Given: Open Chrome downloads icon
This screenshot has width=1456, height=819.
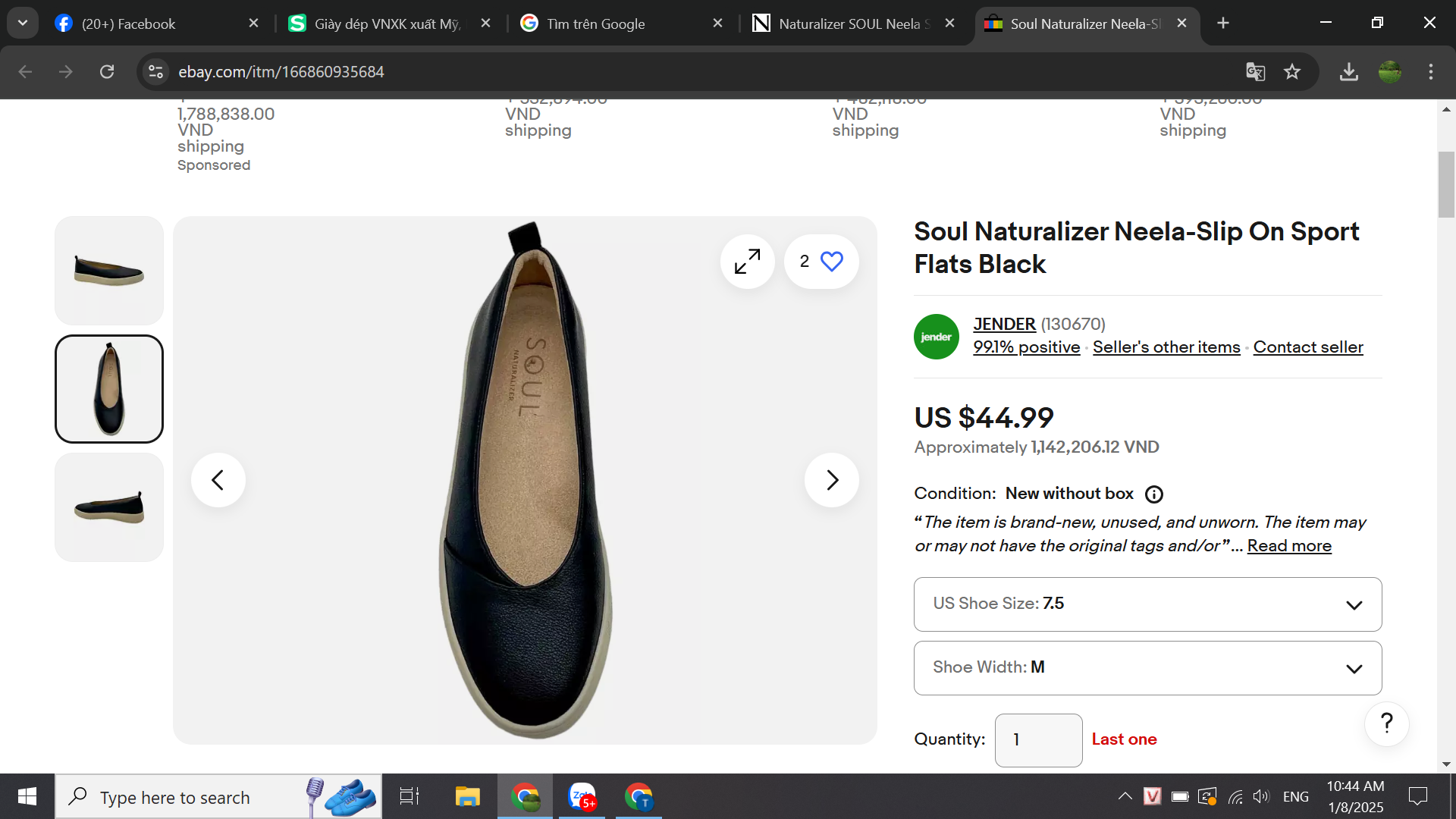Looking at the screenshot, I should point(1348,72).
